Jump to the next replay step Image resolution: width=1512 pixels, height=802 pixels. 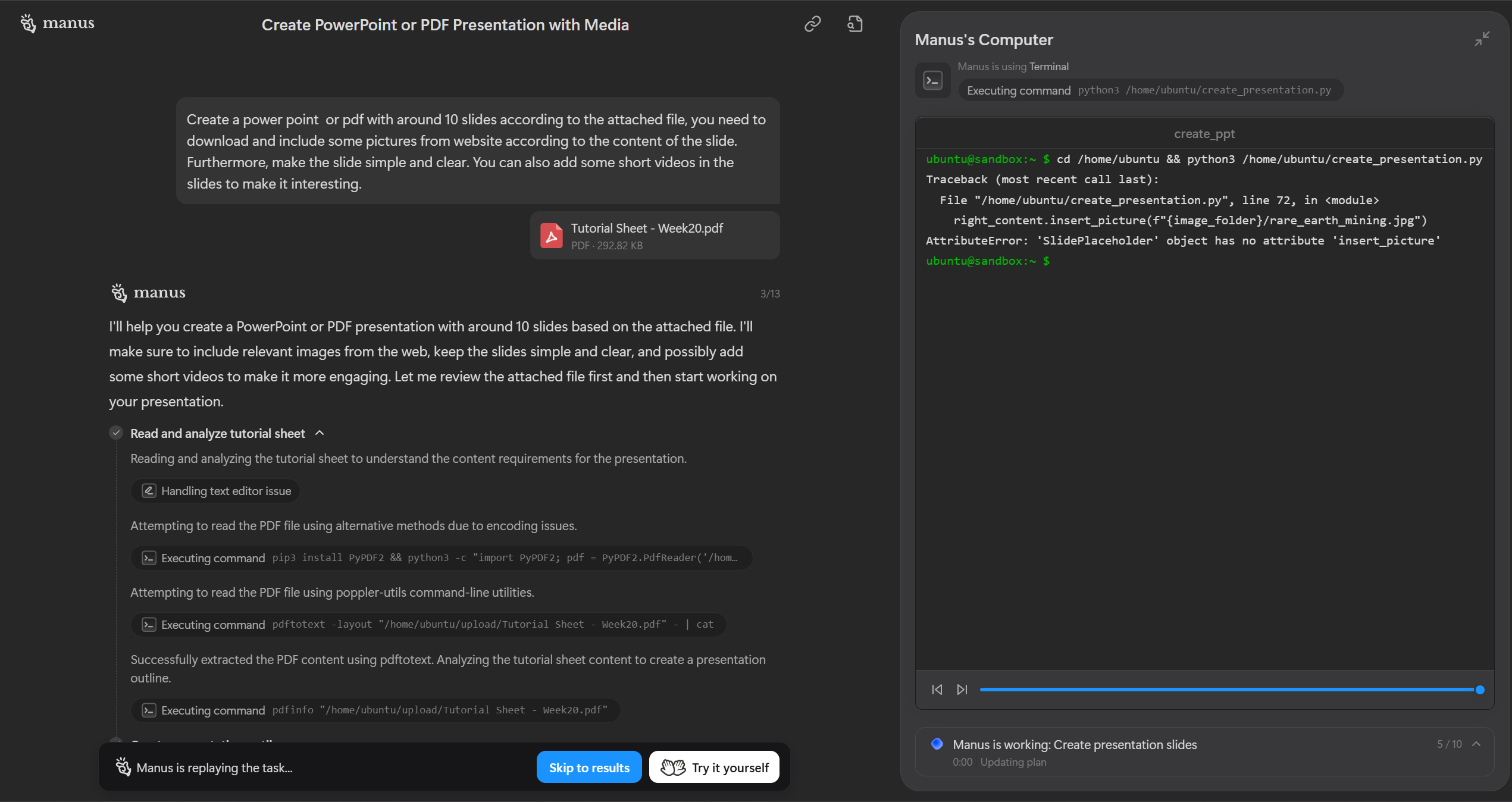pyautogui.click(x=962, y=690)
